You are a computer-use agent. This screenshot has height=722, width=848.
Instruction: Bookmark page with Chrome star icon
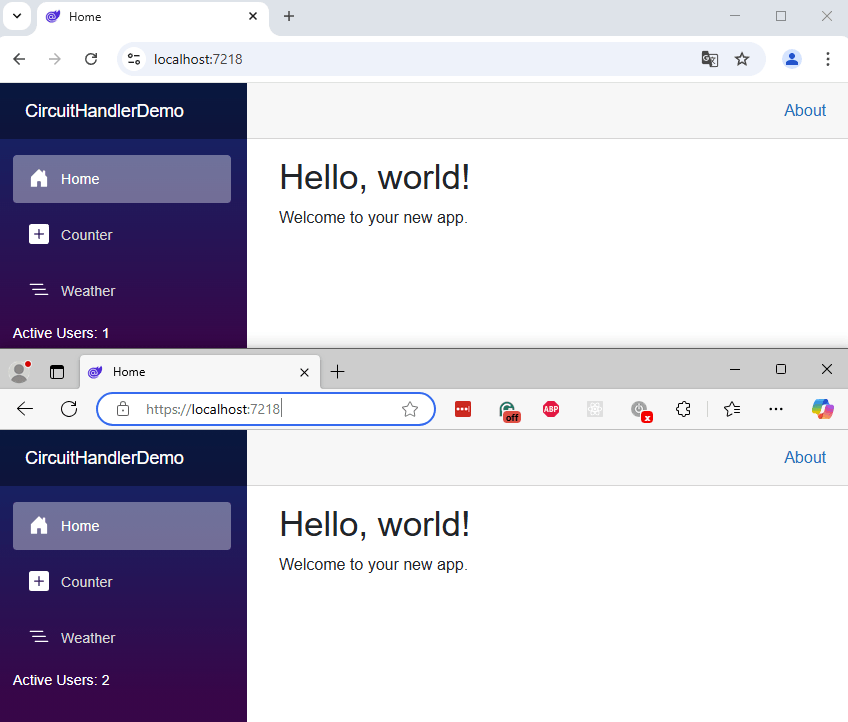[x=742, y=59]
